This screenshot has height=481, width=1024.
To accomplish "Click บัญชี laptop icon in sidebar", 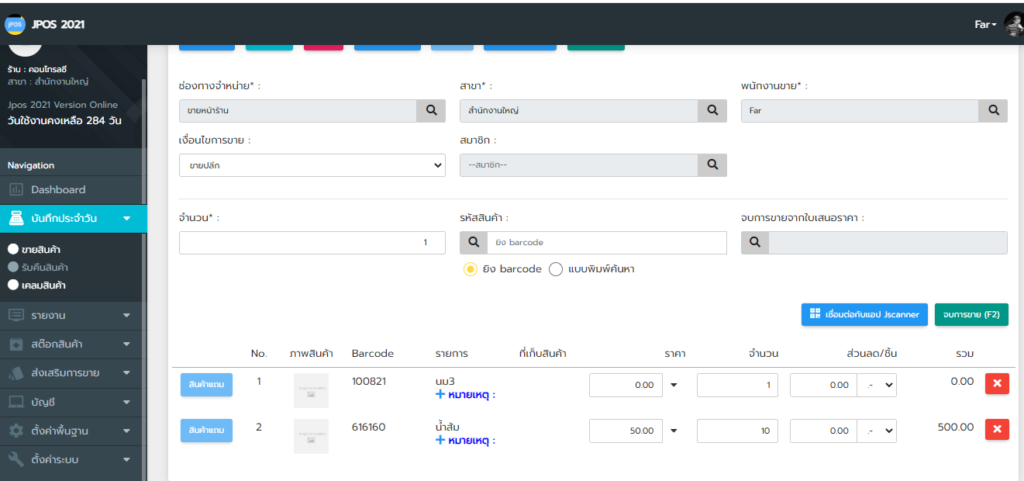I will click(16, 402).
